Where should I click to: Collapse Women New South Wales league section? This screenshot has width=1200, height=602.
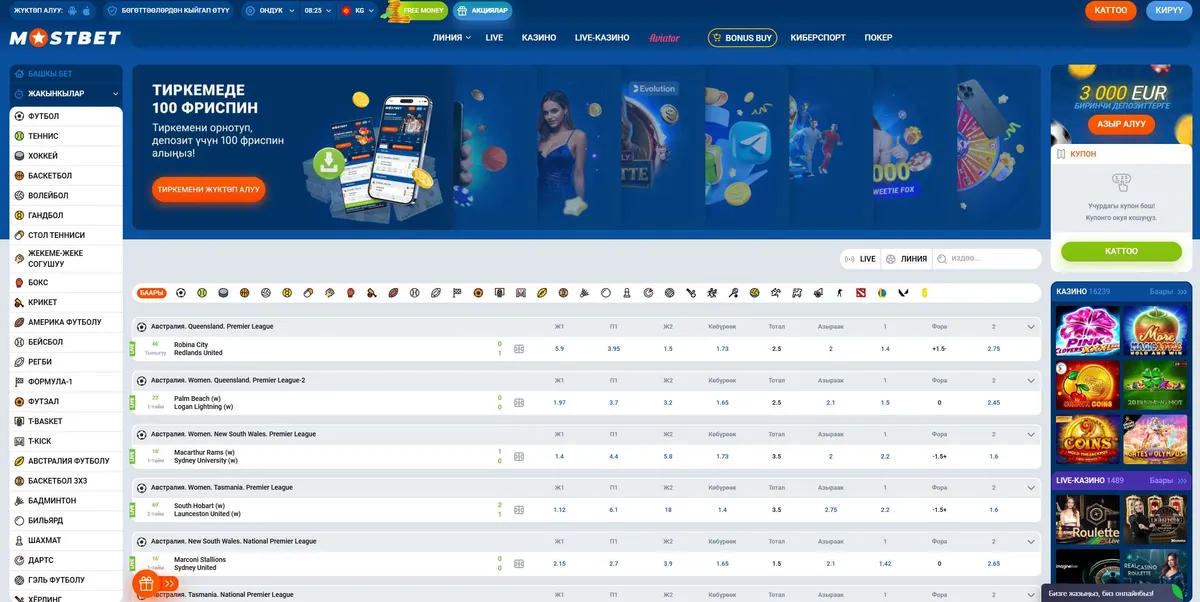[1031, 434]
